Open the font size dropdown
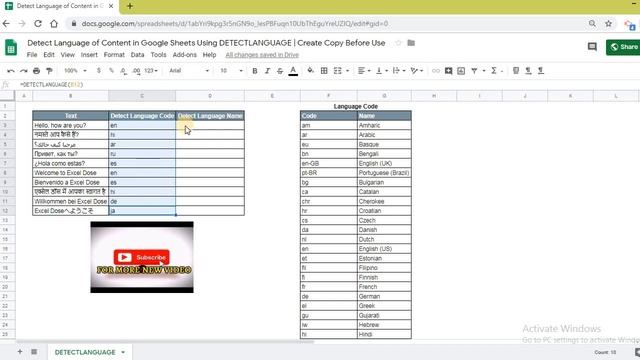The height and width of the screenshot is (360, 640). coord(231,71)
